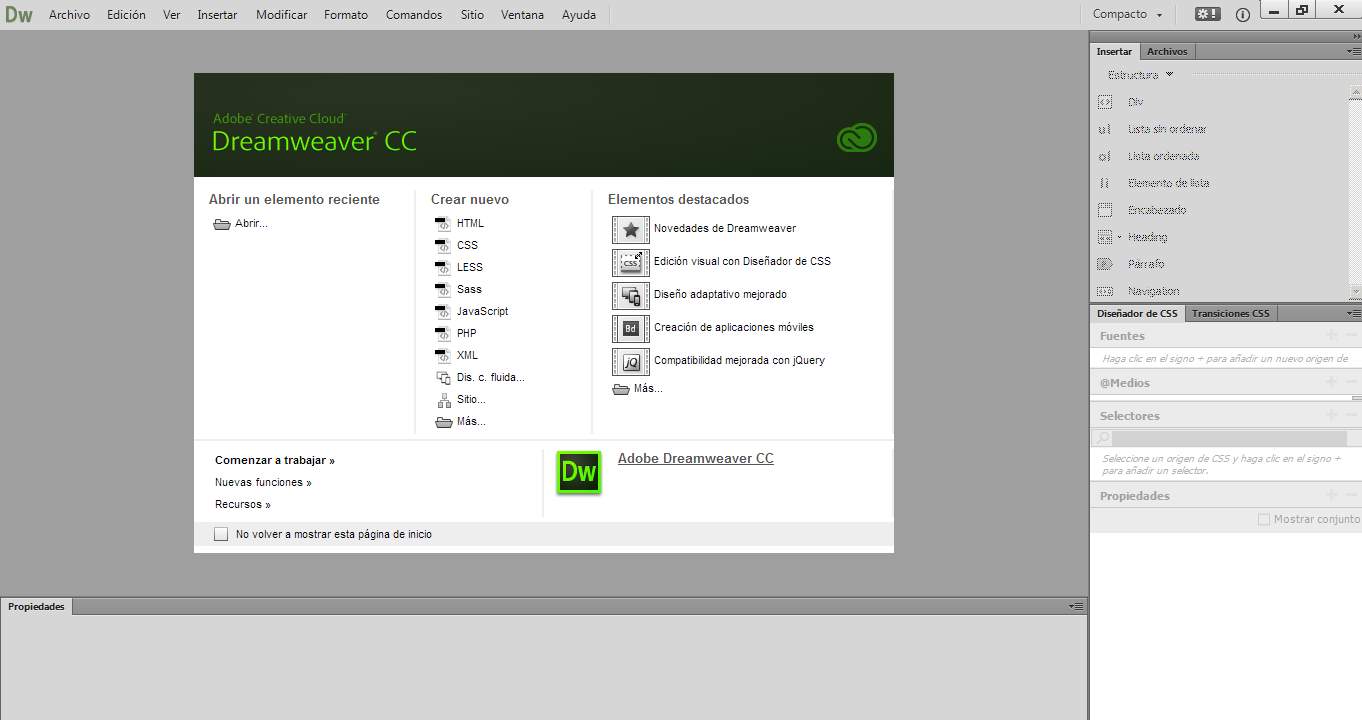
Task: Click the plus icon in the @Medios section
Action: coord(1331,382)
